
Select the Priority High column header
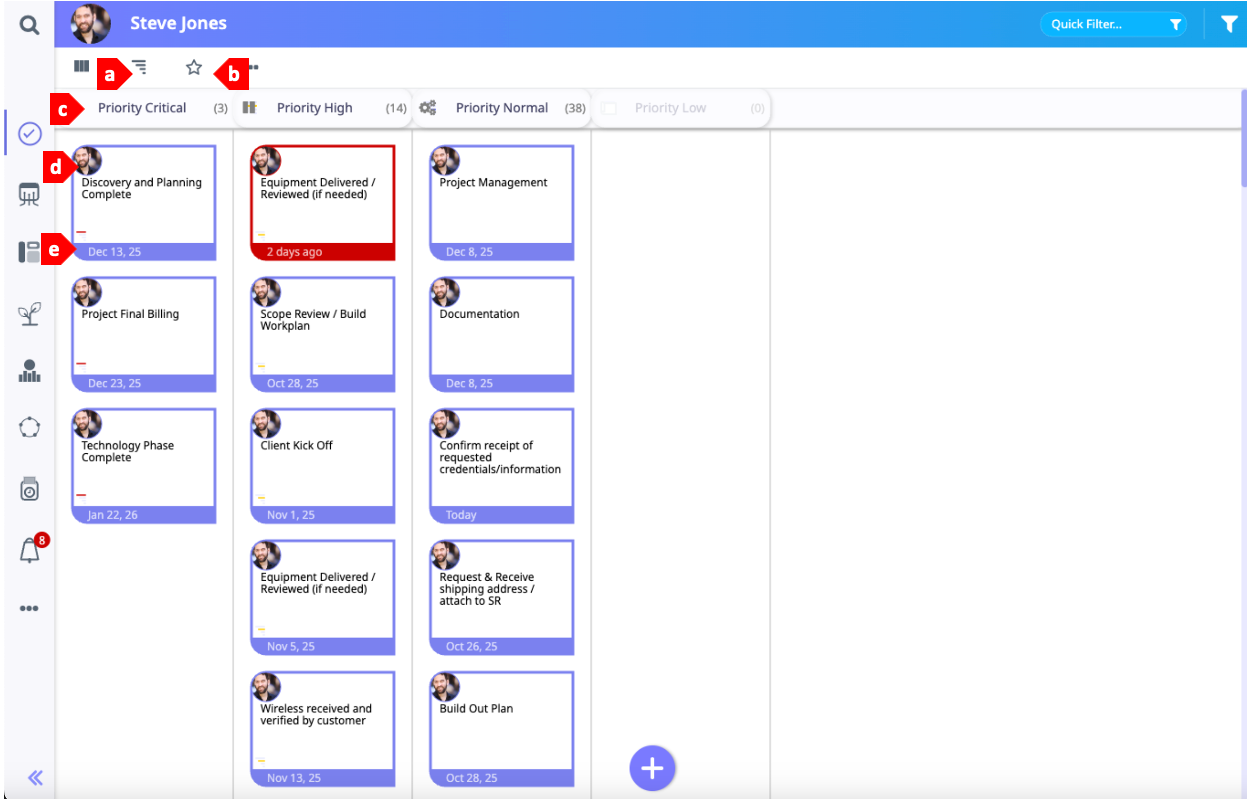click(314, 108)
